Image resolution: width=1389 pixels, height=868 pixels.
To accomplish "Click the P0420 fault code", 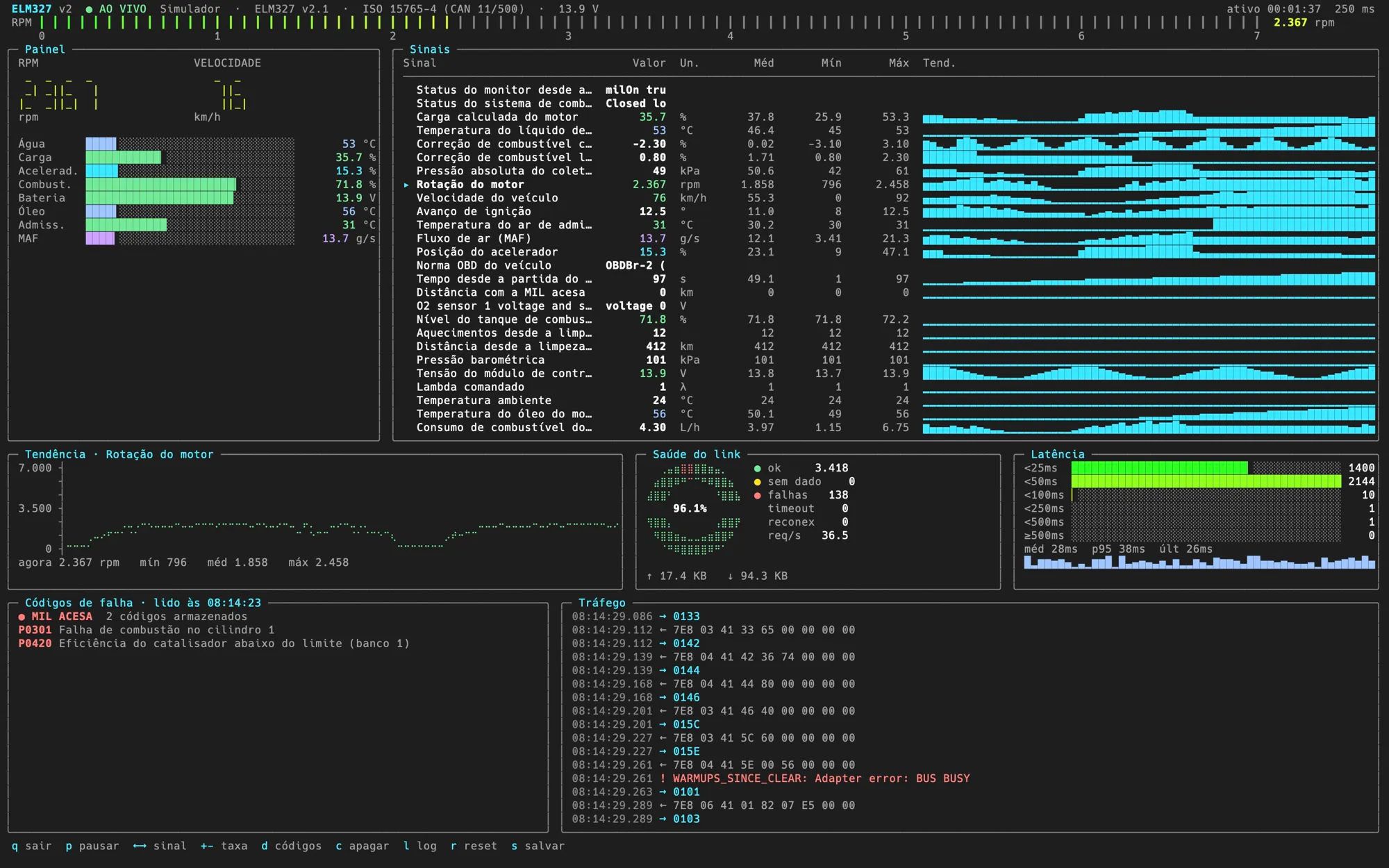I will [x=35, y=644].
